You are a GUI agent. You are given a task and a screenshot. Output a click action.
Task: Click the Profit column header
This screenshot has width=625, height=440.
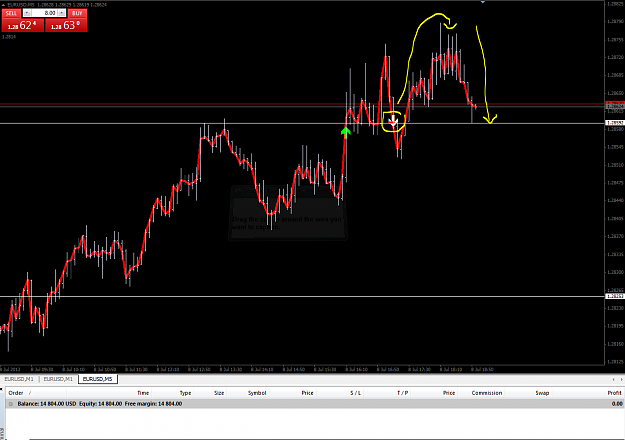615,393
